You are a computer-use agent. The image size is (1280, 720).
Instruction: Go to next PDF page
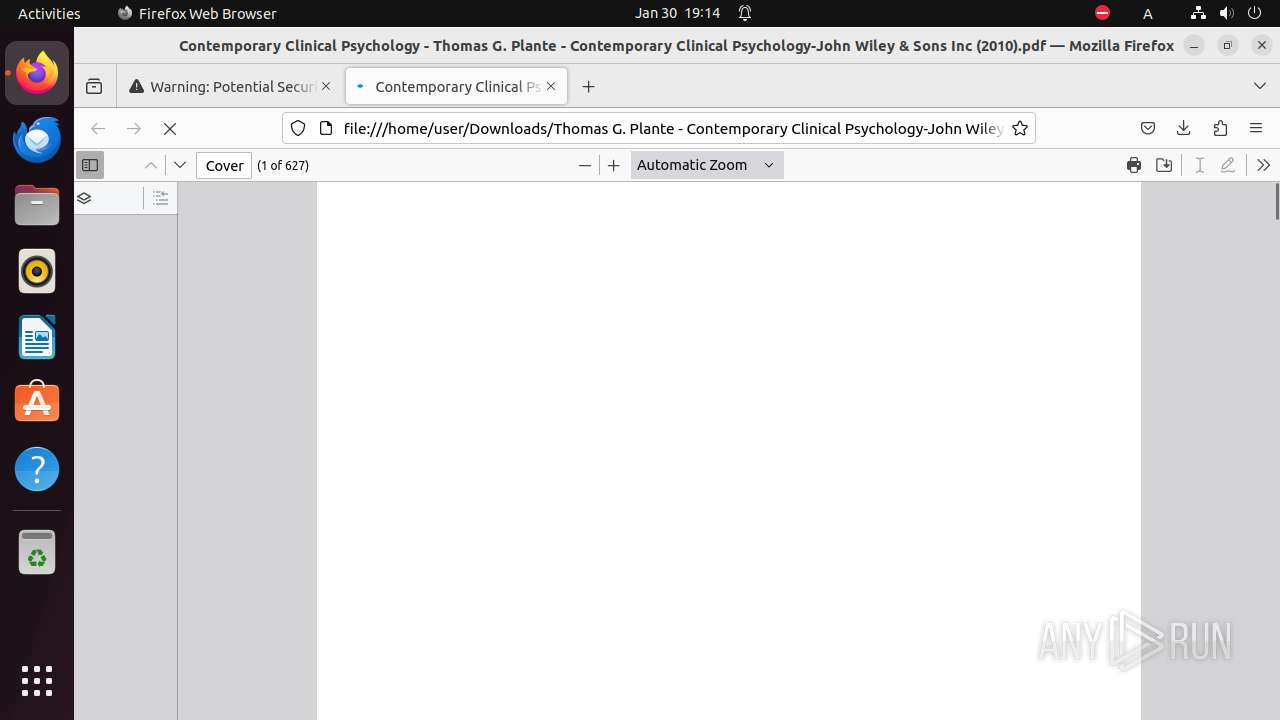pos(180,165)
